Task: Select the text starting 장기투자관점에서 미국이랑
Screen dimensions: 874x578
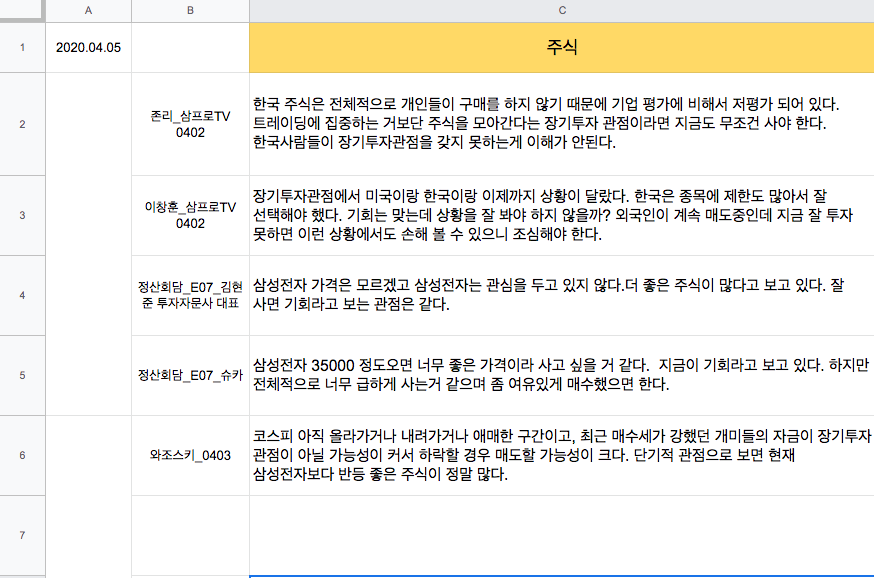Action: click(x=552, y=215)
